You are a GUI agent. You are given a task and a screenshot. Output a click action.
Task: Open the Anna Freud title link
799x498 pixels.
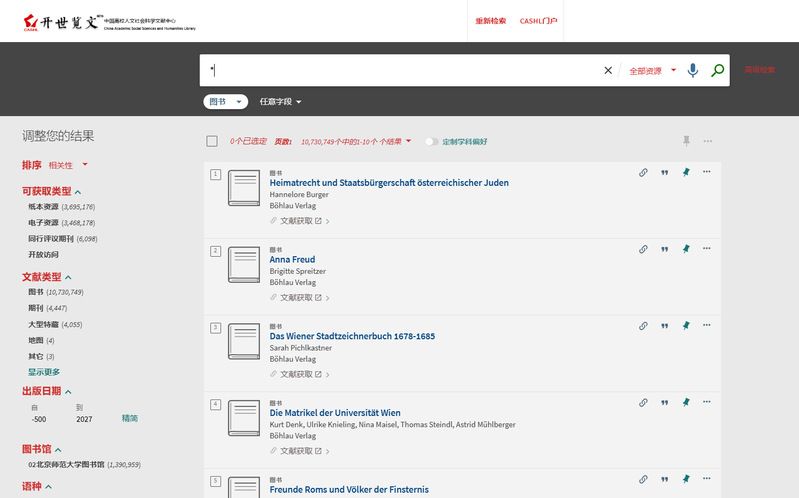(292, 260)
